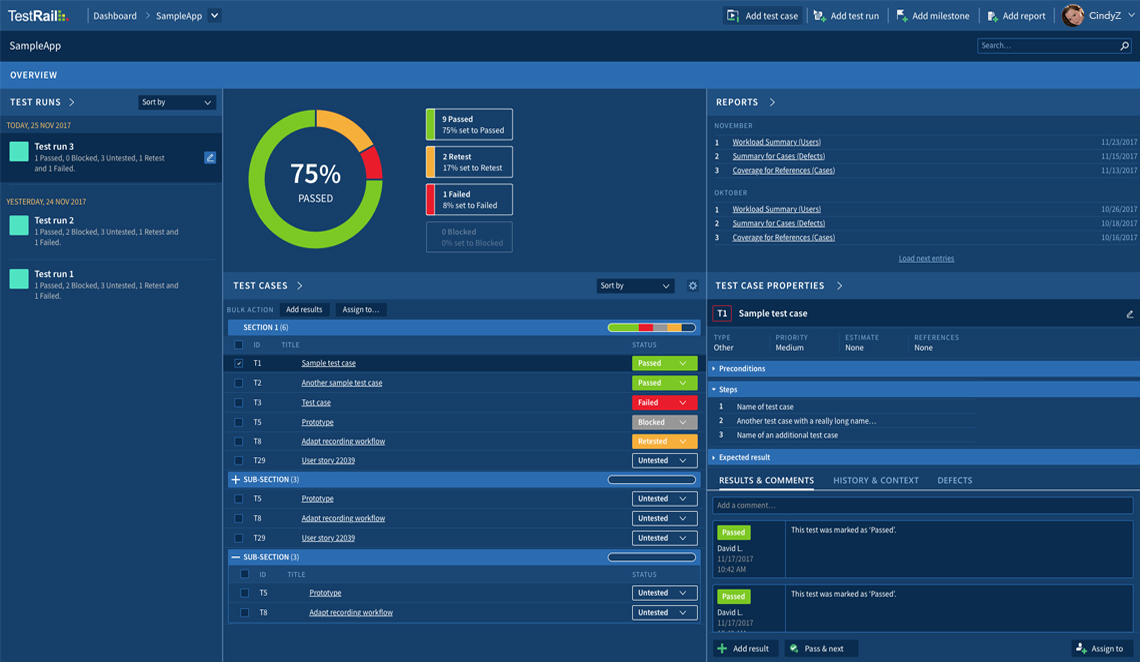
Task: Click the Add milestone icon
Action: click(902, 16)
